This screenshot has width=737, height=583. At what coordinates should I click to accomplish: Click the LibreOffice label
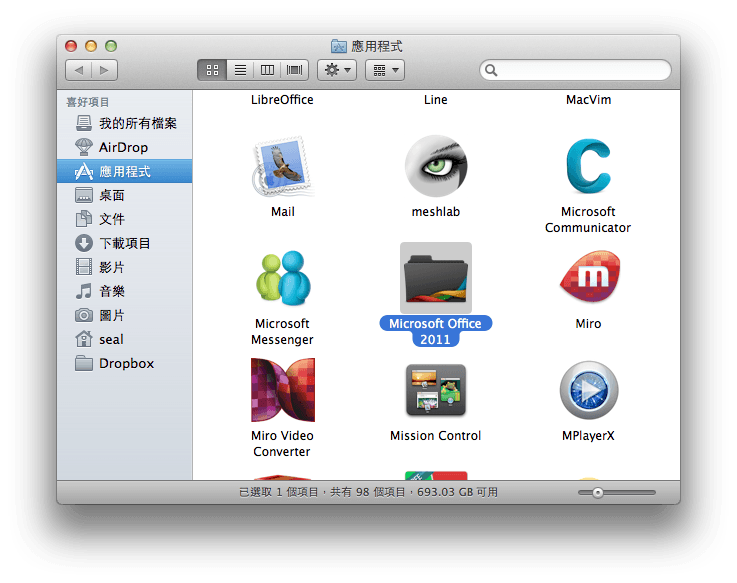[282, 100]
